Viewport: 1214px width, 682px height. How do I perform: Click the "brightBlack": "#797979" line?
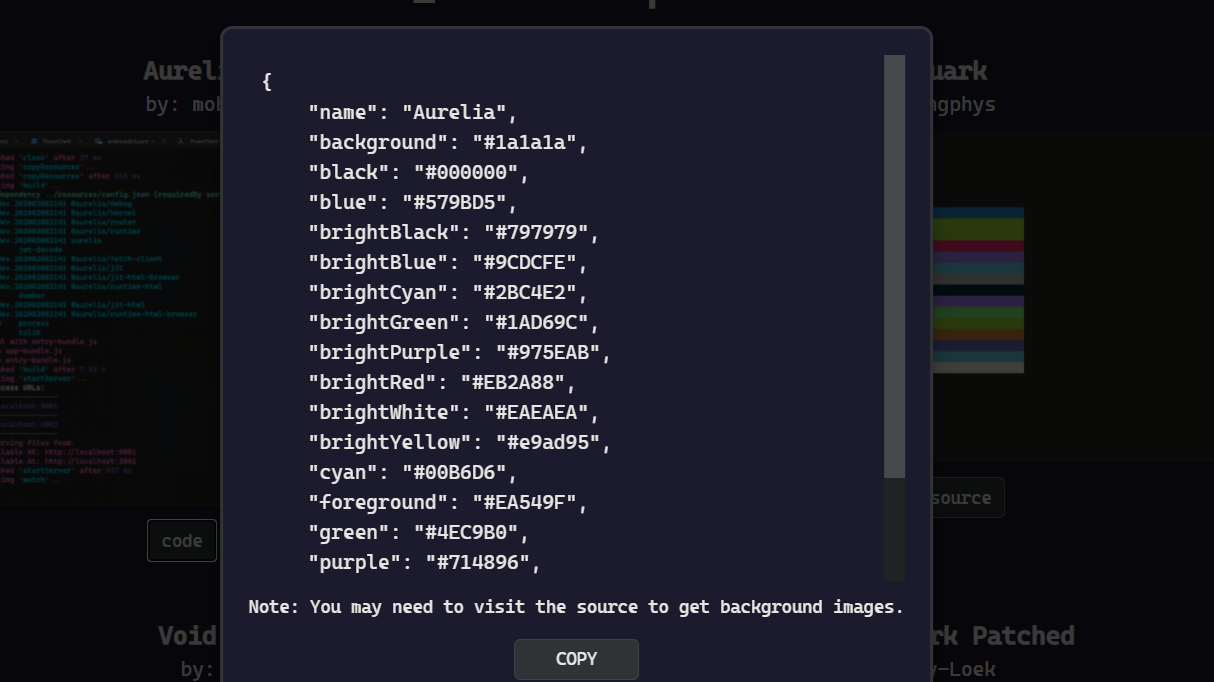click(454, 232)
